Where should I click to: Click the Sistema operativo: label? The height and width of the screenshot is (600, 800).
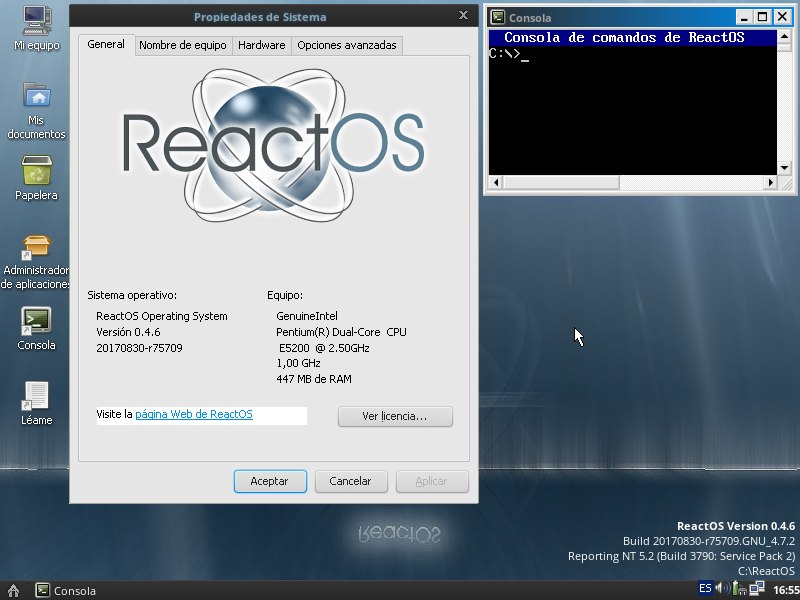(x=132, y=295)
